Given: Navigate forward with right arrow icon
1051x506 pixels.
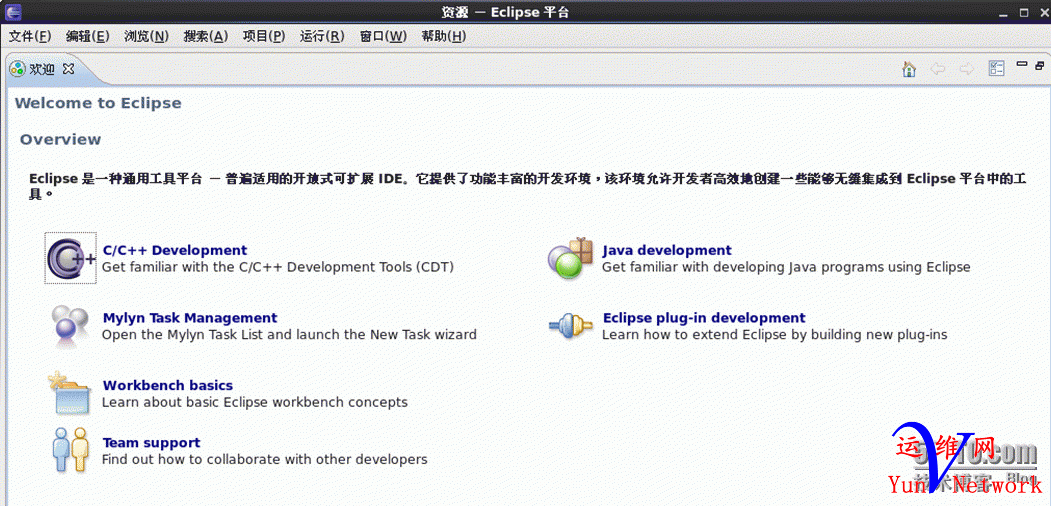Looking at the screenshot, I should (x=967, y=68).
